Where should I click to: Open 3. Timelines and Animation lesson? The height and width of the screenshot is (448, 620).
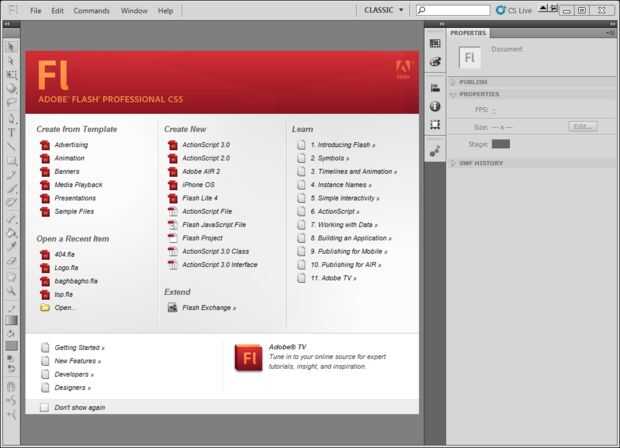click(x=354, y=171)
